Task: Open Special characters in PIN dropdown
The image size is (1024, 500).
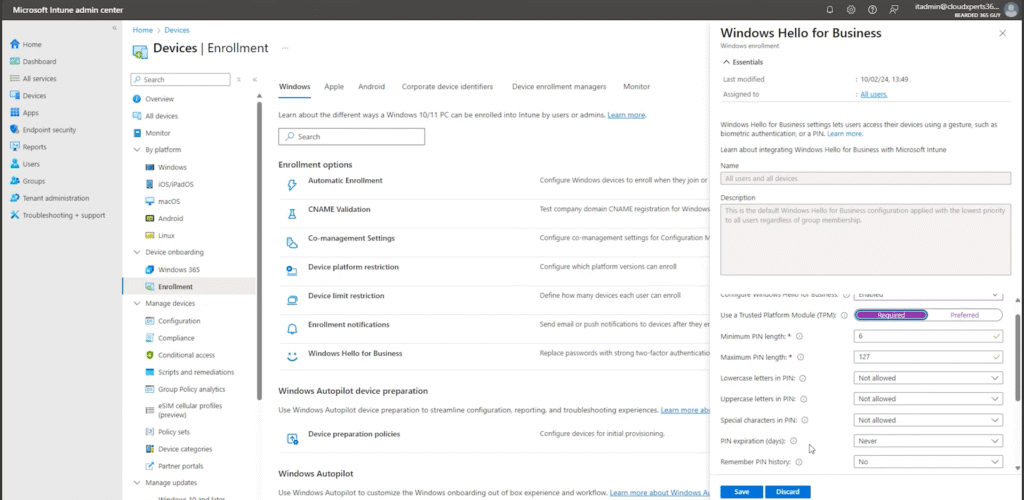Action: point(928,420)
